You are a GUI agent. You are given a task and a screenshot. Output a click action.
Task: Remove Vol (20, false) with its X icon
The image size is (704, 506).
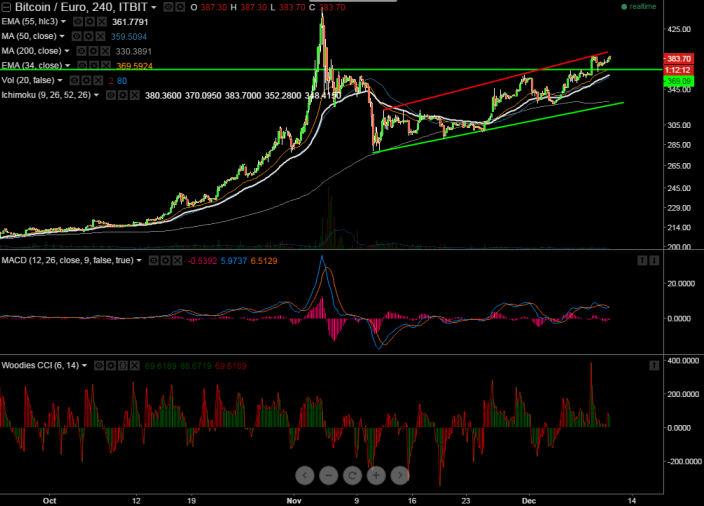click(99, 80)
